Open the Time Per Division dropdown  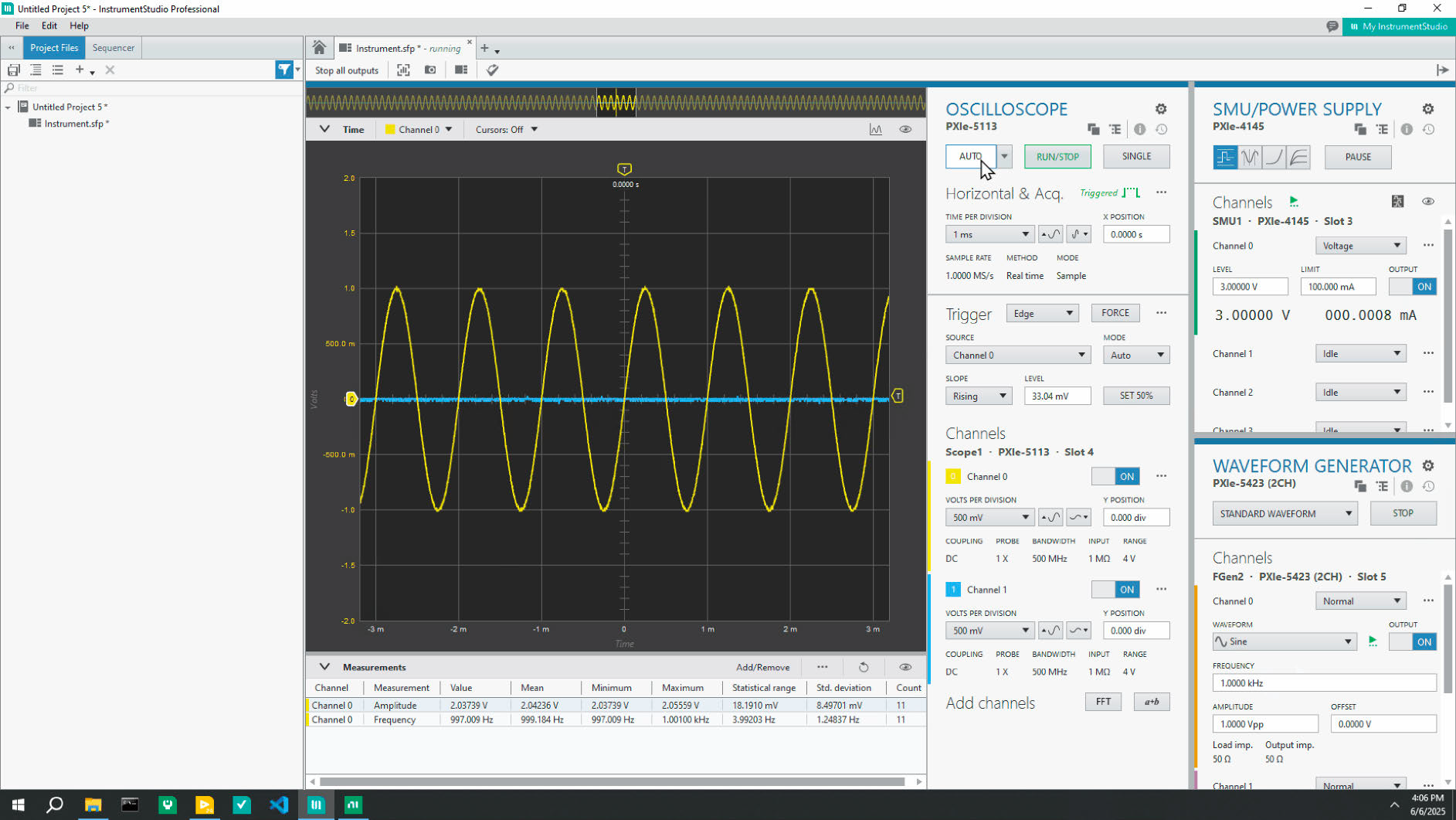click(989, 234)
